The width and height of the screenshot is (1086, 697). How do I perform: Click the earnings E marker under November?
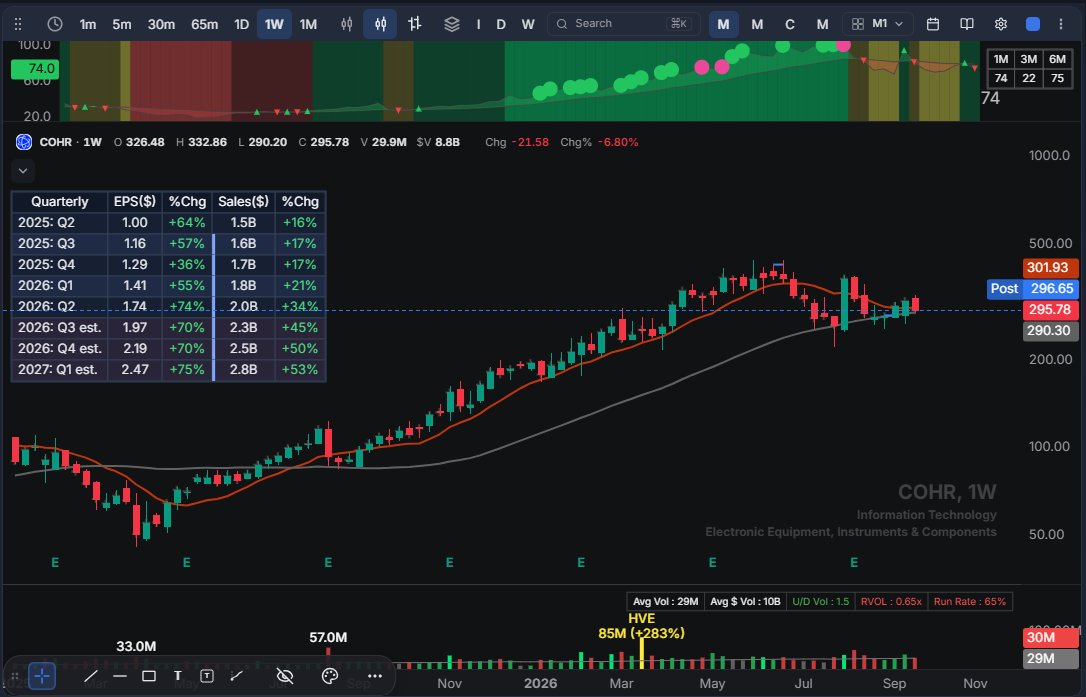click(449, 563)
